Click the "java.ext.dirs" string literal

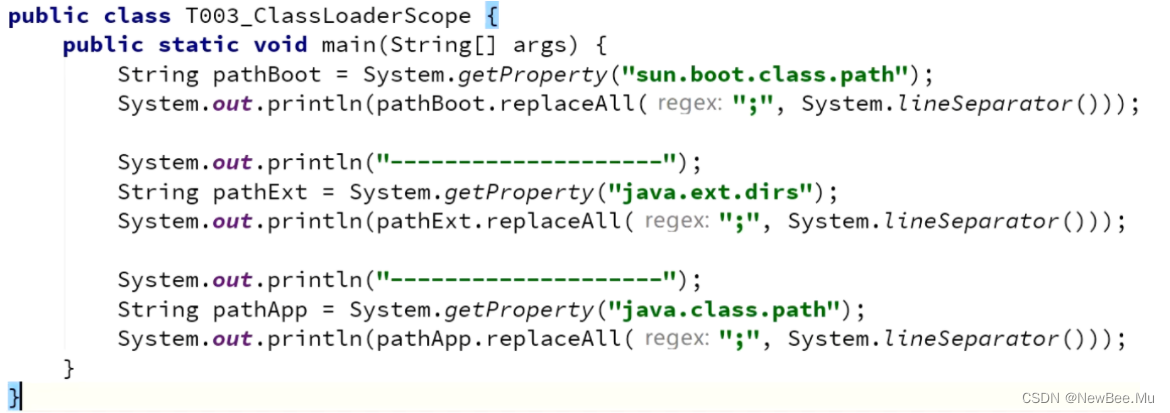(710, 193)
